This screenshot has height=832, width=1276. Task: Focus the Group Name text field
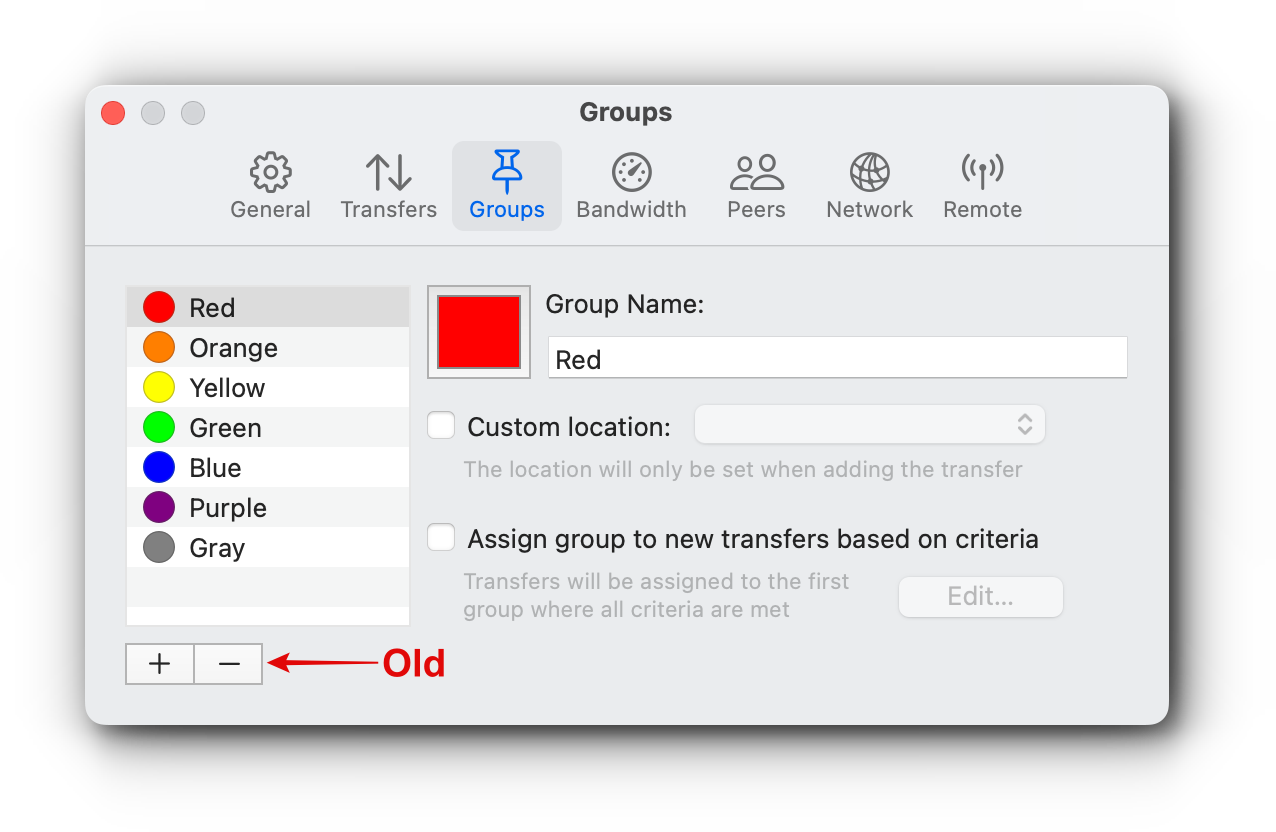(838, 357)
